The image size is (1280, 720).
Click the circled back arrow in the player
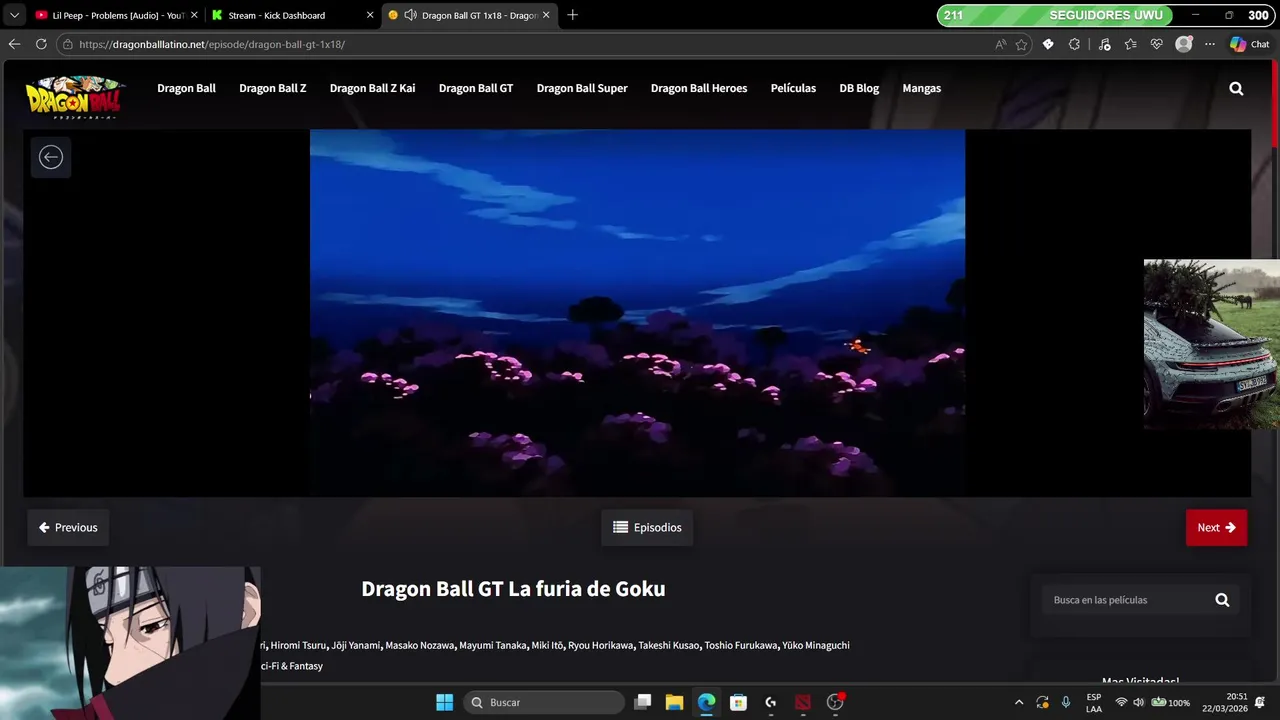[51, 157]
